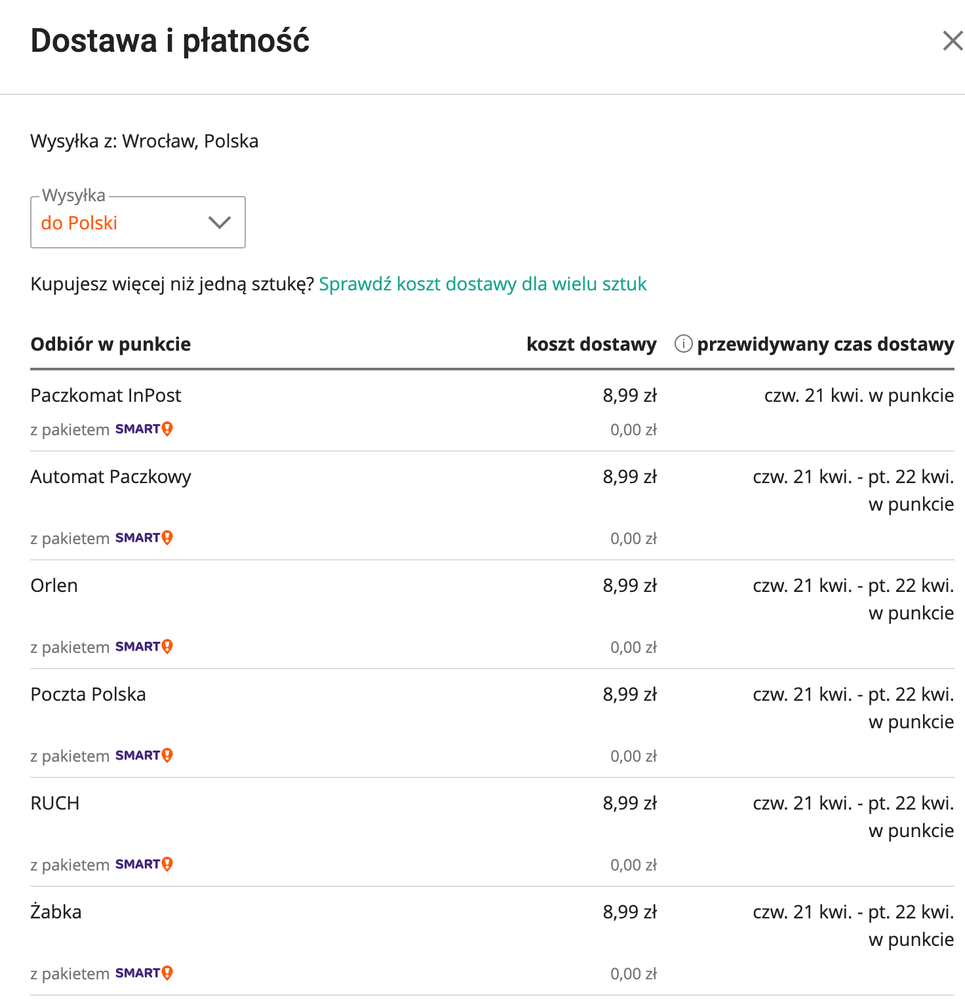Select the Orlen pickup point option

[x=54, y=586]
